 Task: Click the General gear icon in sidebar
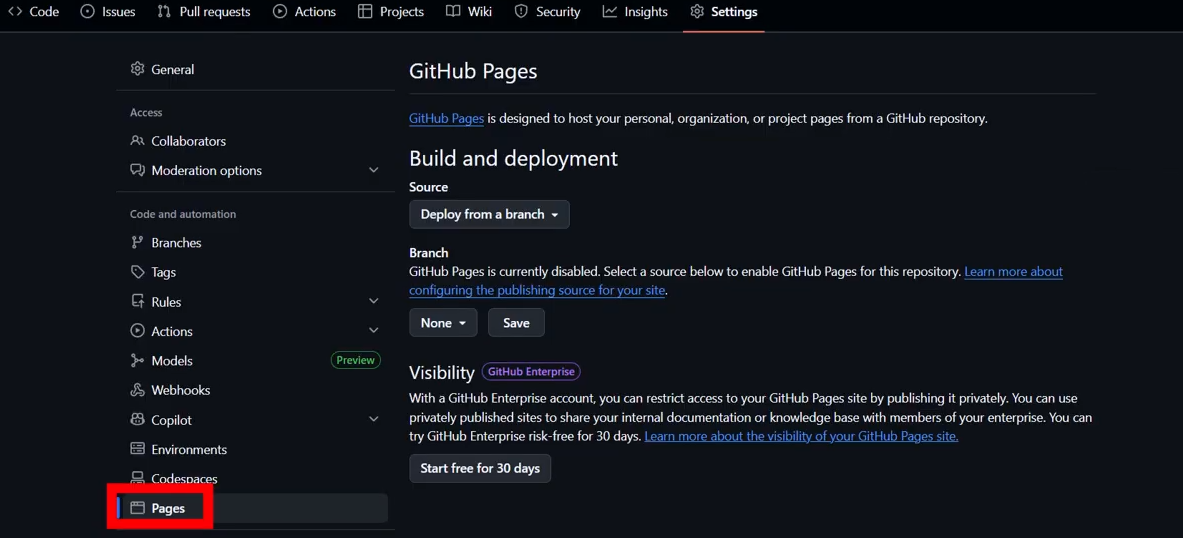coord(137,69)
